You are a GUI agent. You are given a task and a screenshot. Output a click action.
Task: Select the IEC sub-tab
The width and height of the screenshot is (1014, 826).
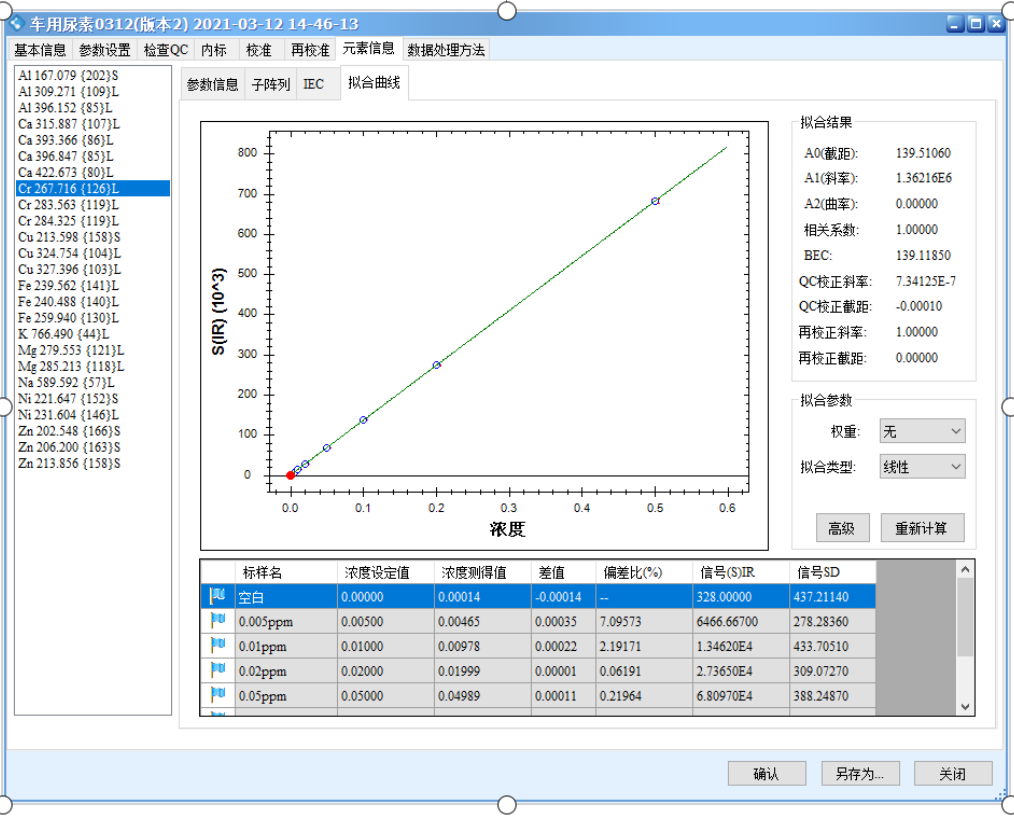313,85
